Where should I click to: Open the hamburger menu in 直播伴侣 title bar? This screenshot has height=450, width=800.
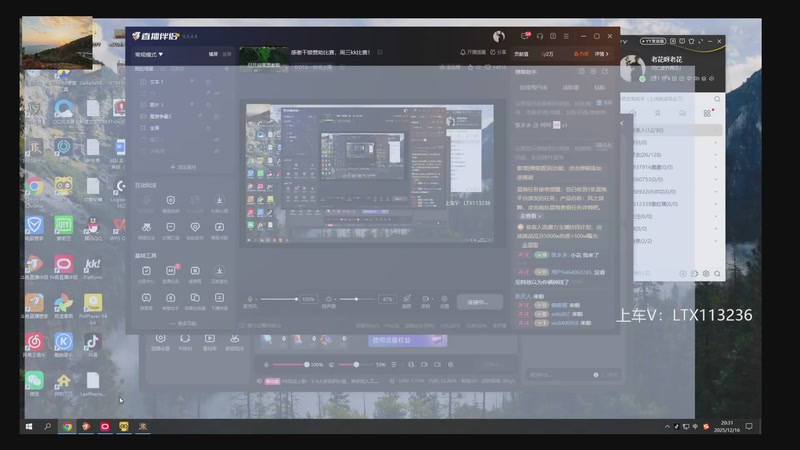pyautogui.click(x=566, y=36)
